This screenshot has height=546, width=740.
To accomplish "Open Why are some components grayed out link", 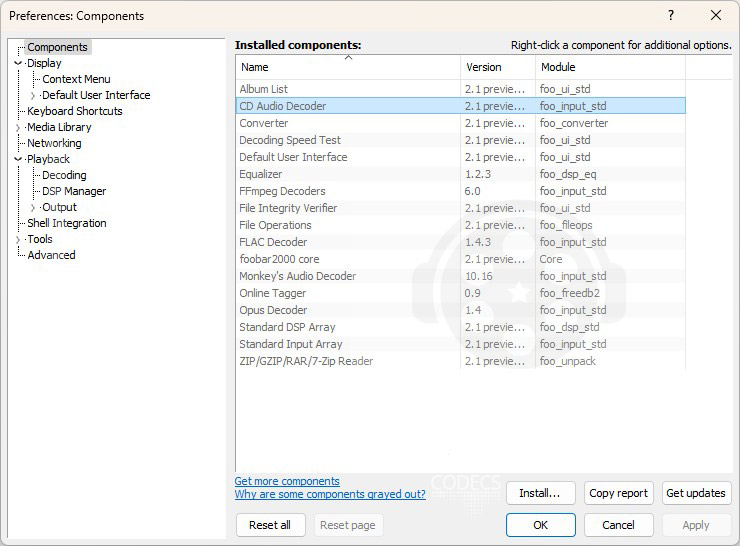I will pos(330,494).
